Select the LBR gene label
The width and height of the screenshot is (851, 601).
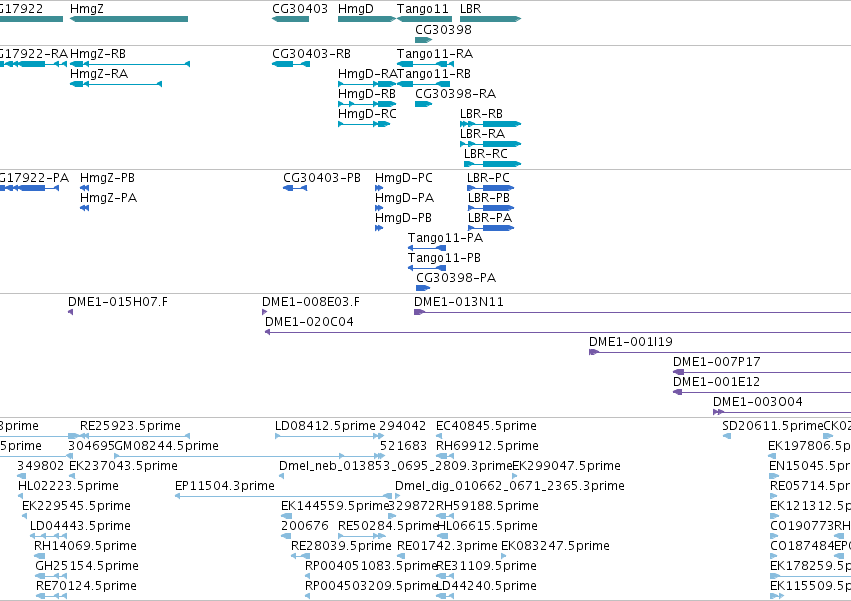click(x=471, y=9)
